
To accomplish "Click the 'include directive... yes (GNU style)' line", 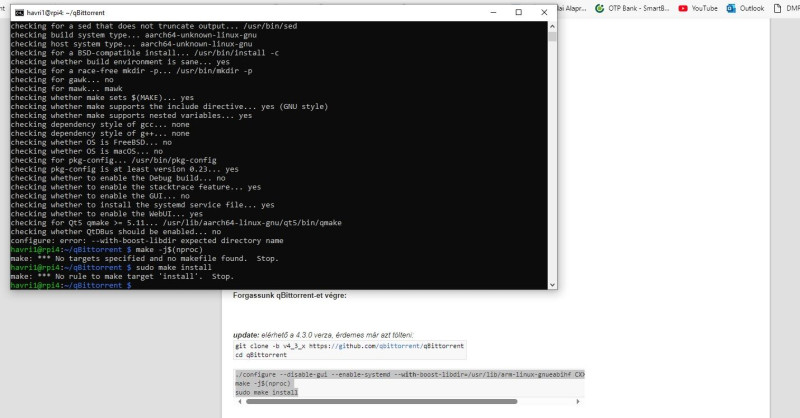I will click(x=169, y=107).
